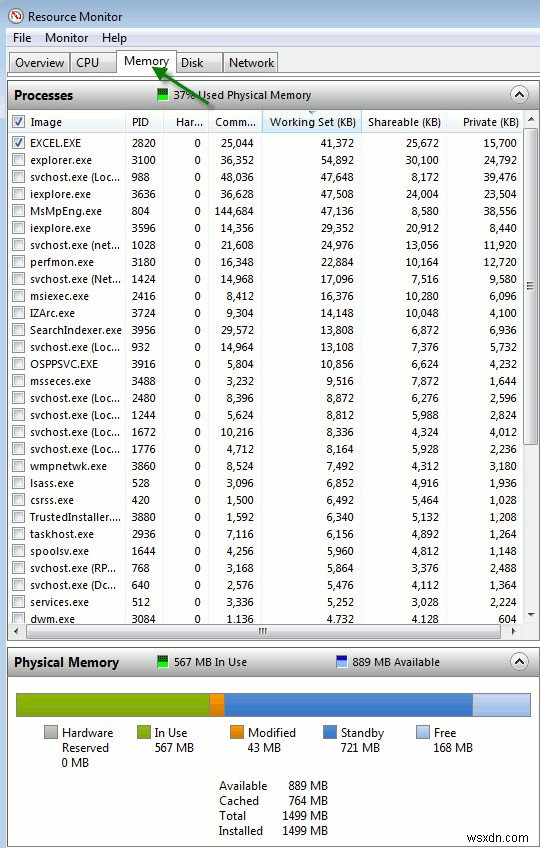This screenshot has width=540, height=848.
Task: Click PID 3596 of iexplore.exe
Action: 143,228
